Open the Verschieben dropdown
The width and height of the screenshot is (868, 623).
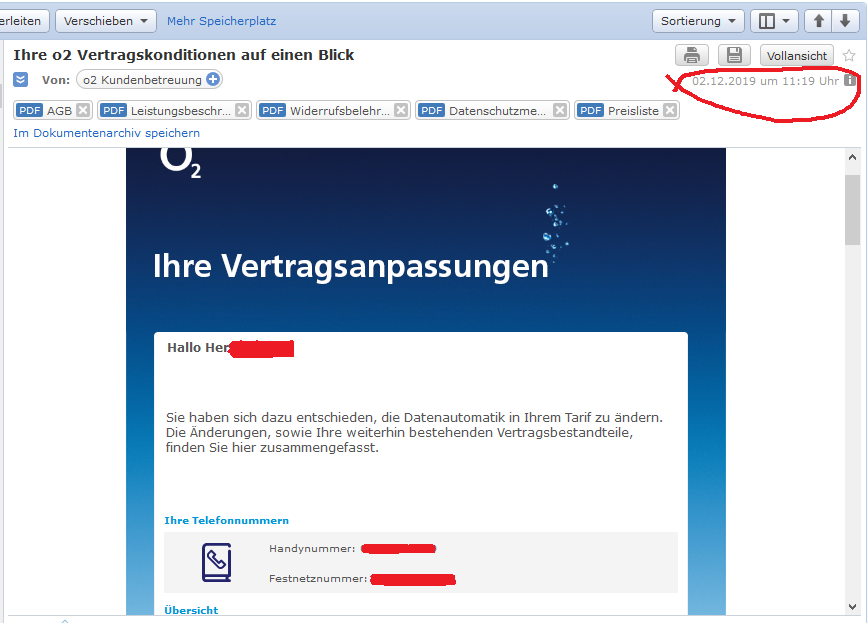[106, 21]
